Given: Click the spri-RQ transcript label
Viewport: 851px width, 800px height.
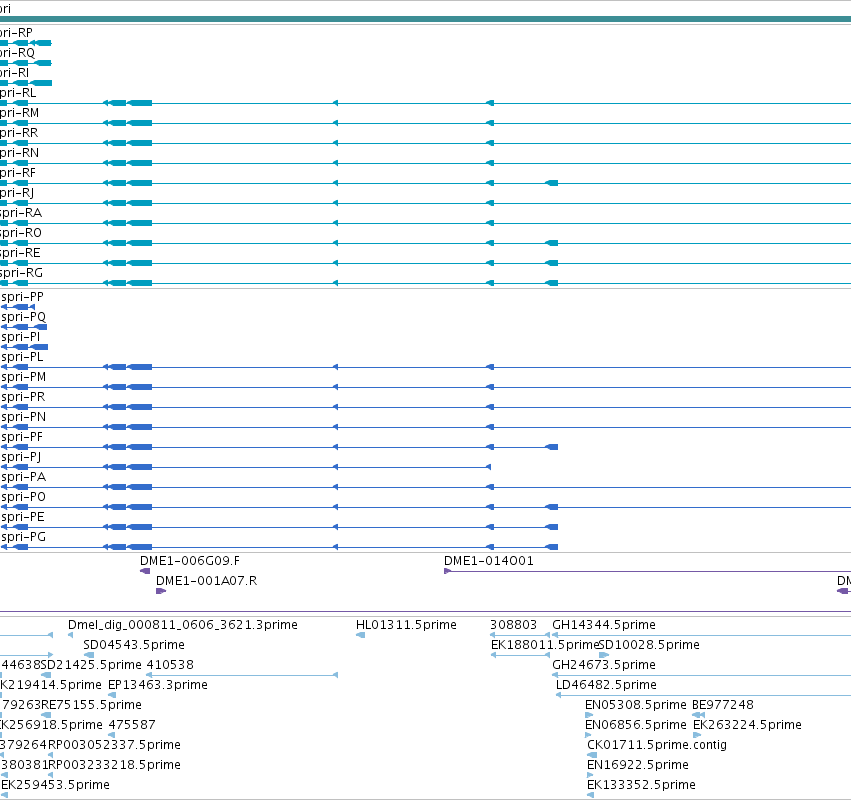Looking at the screenshot, I should [x=17, y=53].
